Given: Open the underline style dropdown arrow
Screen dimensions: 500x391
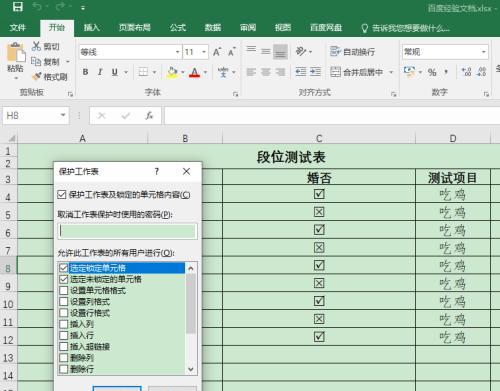Looking at the screenshot, I should (126, 72).
